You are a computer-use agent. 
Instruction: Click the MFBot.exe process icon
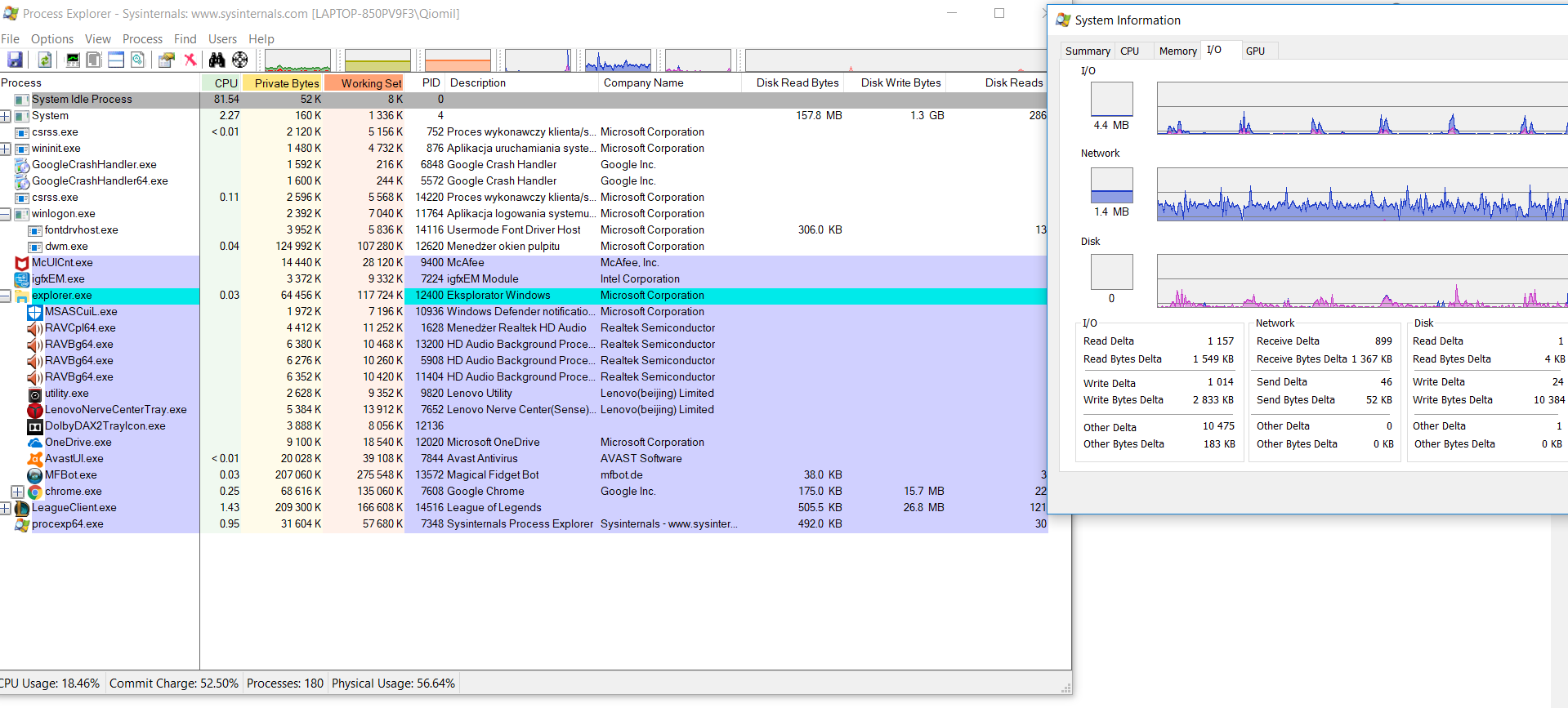coord(35,475)
